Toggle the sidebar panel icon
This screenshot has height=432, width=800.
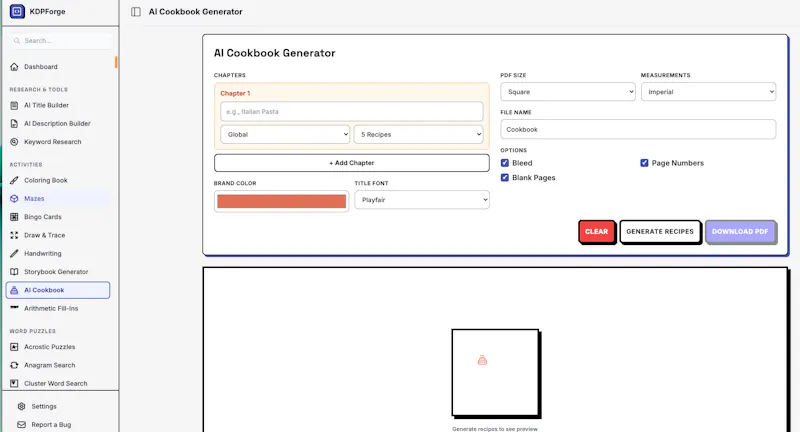(136, 12)
